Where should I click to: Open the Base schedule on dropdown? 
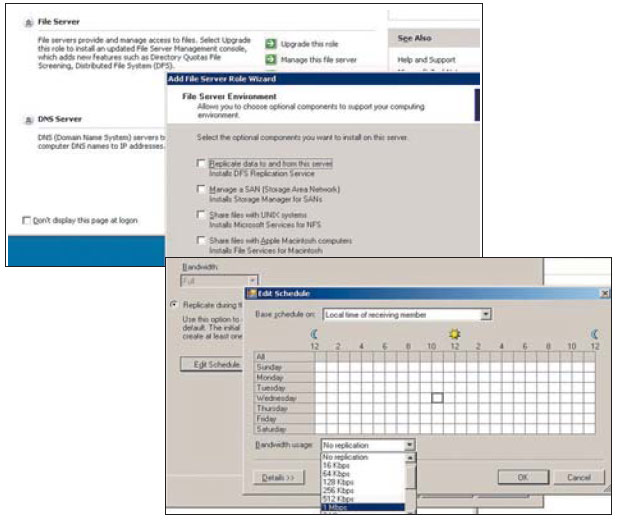point(486,314)
